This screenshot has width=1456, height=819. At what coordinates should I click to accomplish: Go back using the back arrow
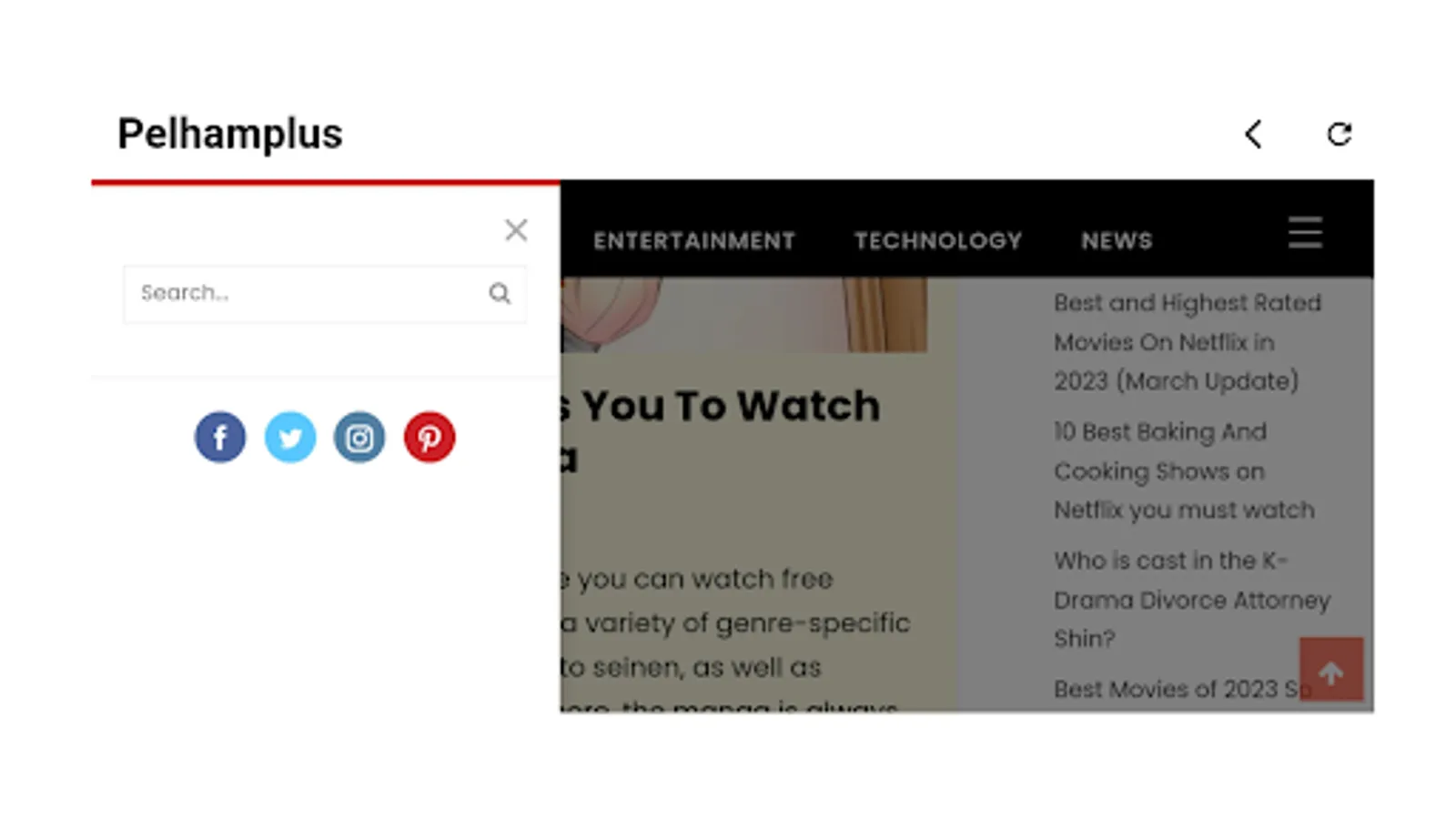coord(1254,135)
